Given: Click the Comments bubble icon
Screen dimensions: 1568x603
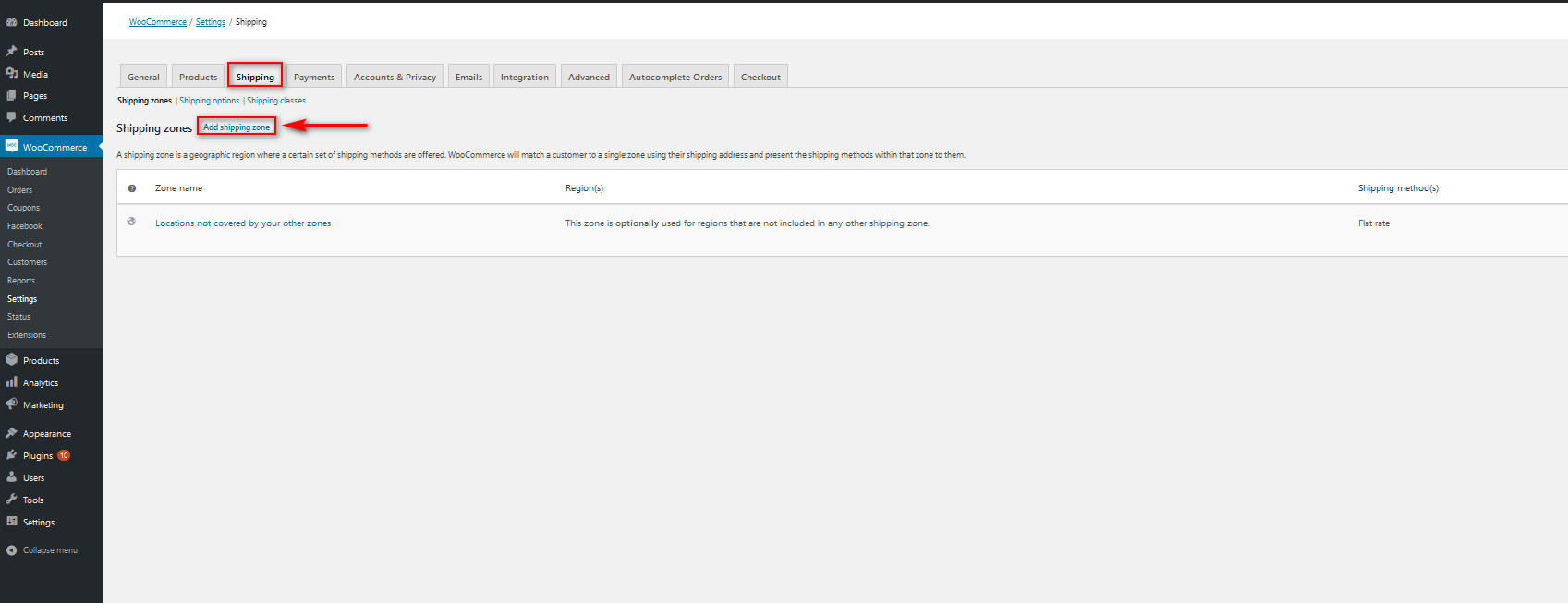Looking at the screenshot, I should [x=12, y=117].
